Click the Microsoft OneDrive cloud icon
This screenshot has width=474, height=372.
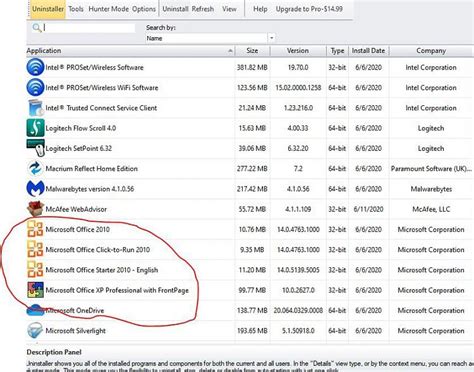(x=35, y=310)
